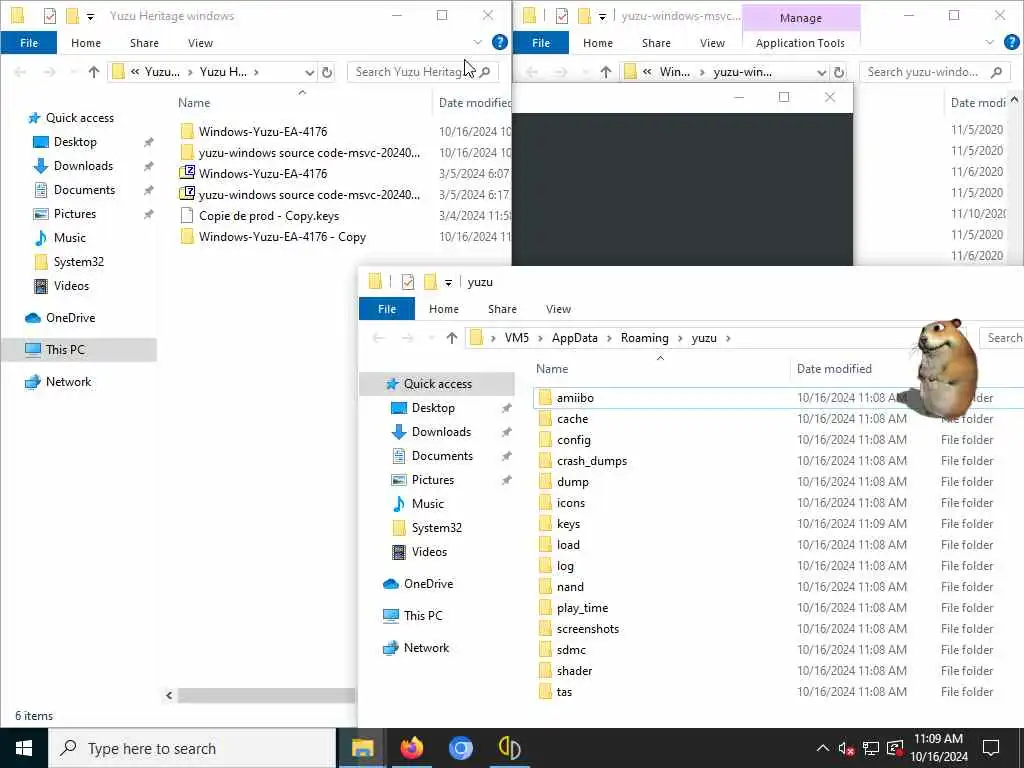Open Chromium browser taskbar icon

point(460,748)
